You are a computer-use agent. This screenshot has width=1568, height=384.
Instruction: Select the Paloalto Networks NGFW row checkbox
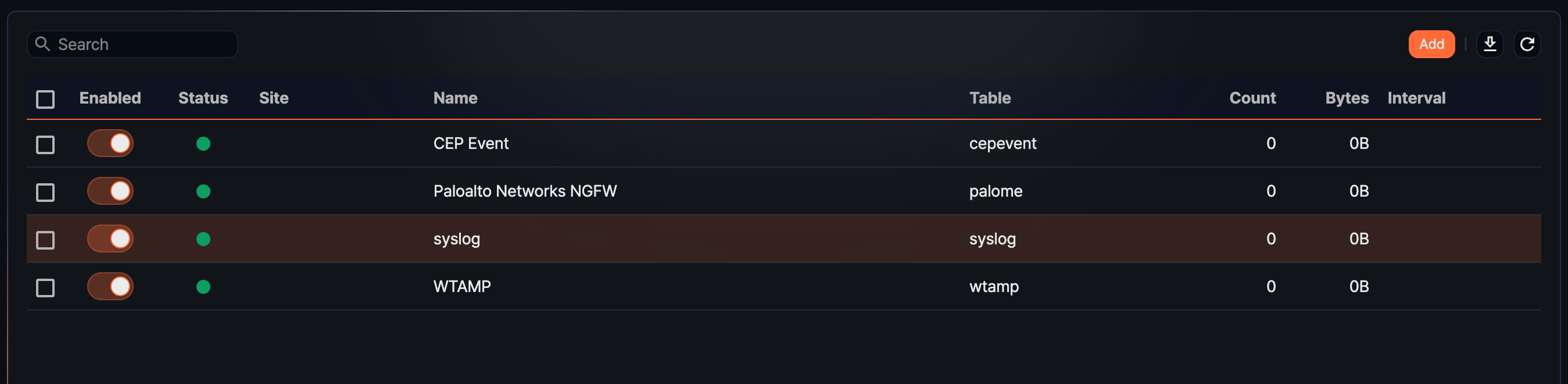(45, 193)
